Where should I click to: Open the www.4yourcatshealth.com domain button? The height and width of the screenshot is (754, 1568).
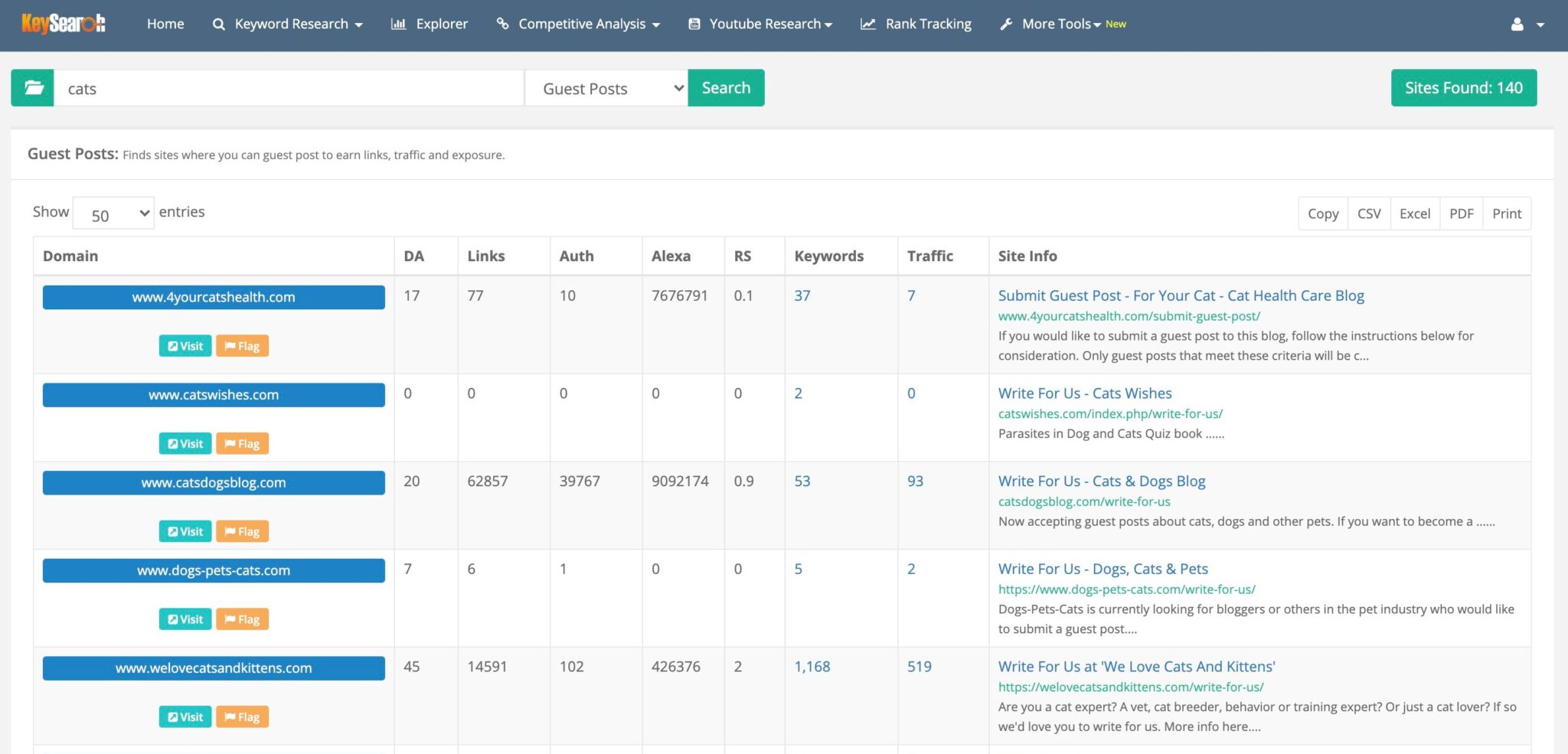point(214,297)
